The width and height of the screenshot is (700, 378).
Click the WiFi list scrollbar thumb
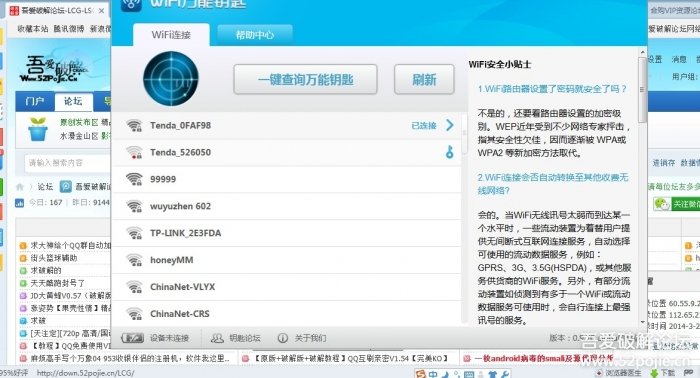[464, 133]
